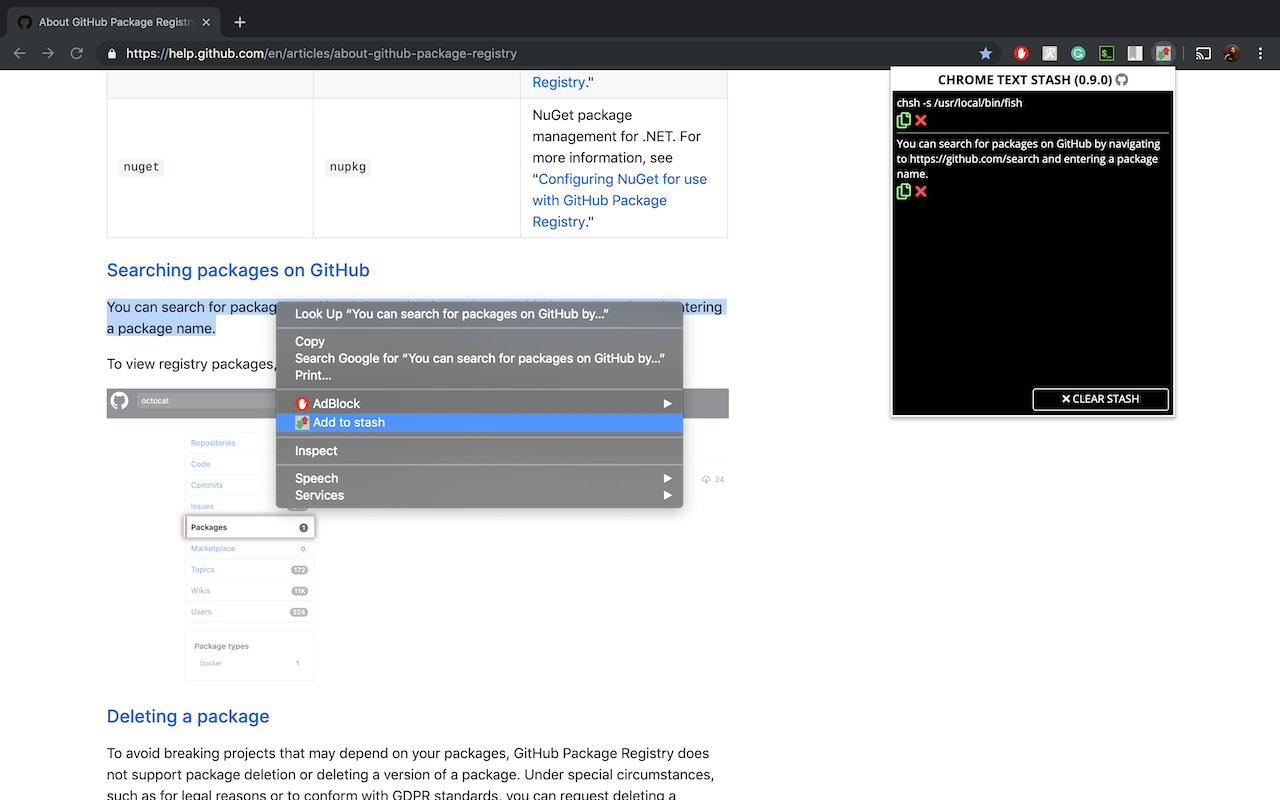Open the Chrome three-dot menu
The height and width of the screenshot is (800, 1280).
[1260, 54]
